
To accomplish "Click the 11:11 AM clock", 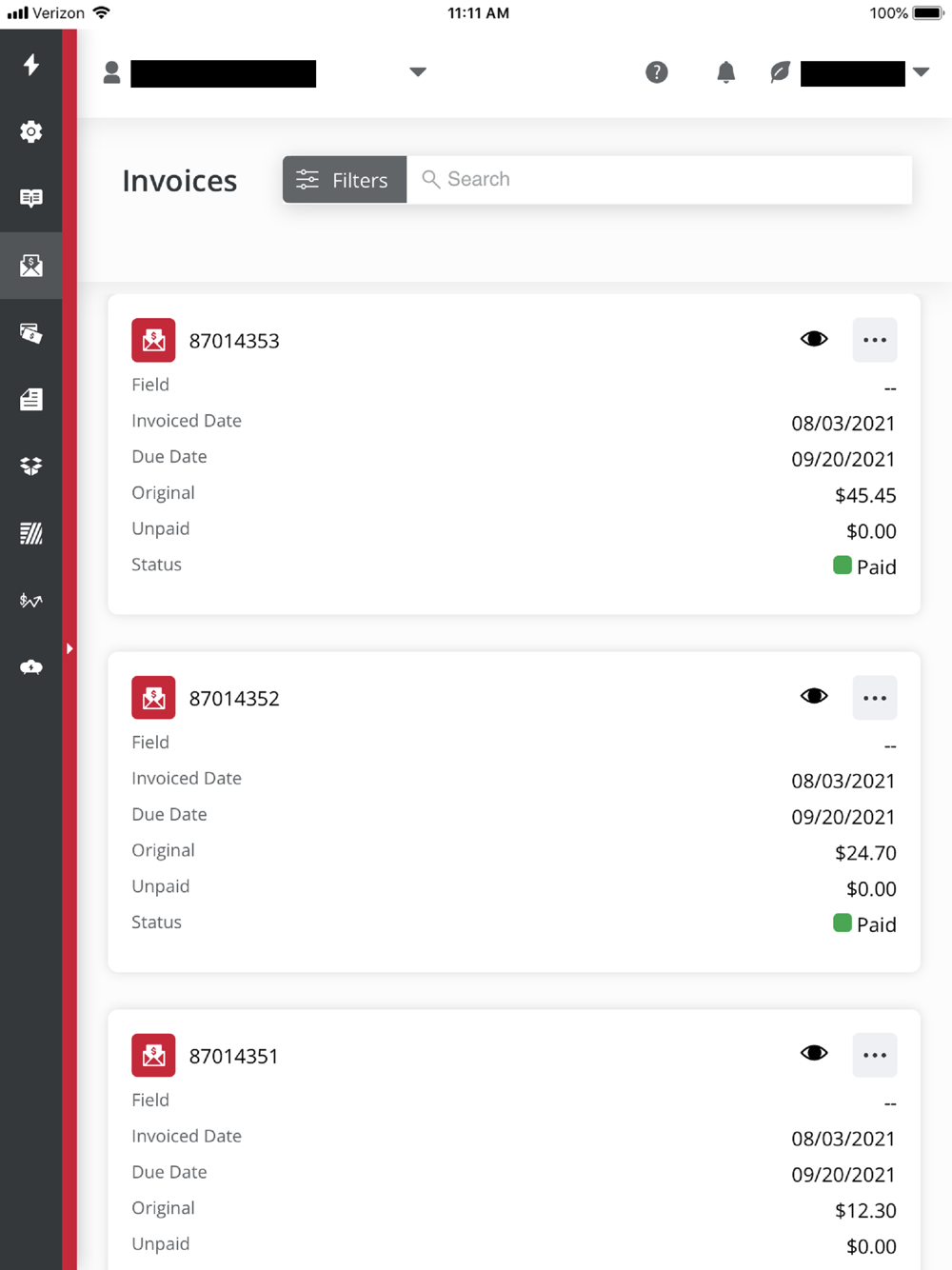I will [x=478, y=13].
